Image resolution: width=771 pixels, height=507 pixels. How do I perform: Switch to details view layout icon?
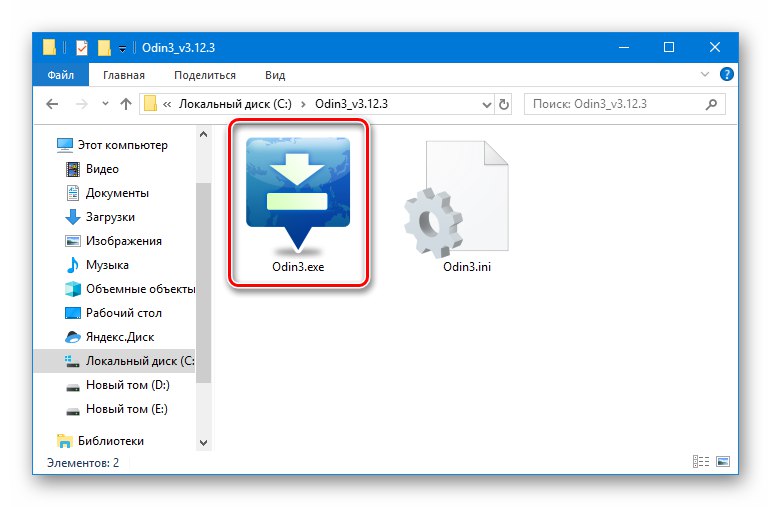click(701, 462)
